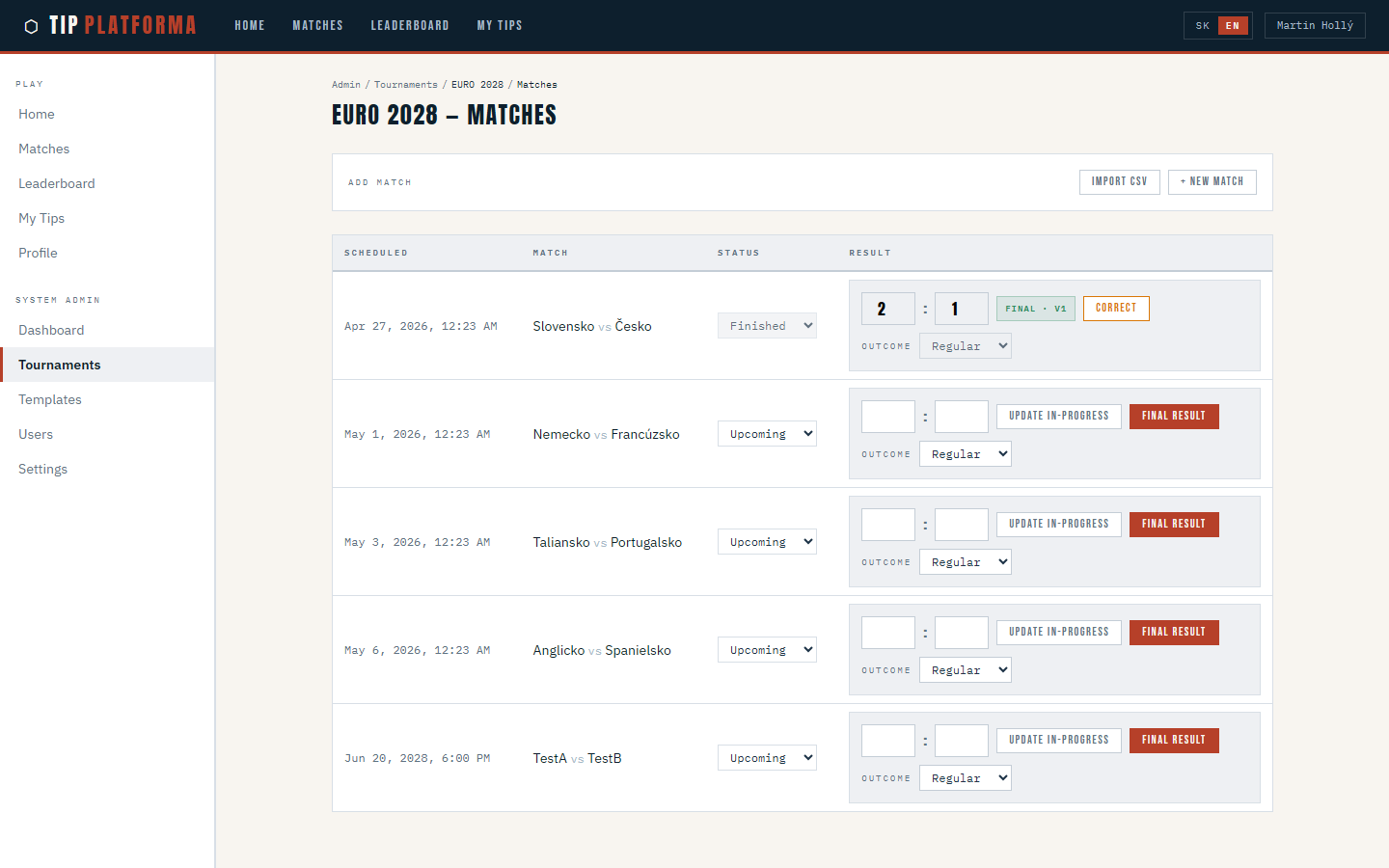
Task: Open the Martin Hollý user menu
Action: coord(1314,26)
